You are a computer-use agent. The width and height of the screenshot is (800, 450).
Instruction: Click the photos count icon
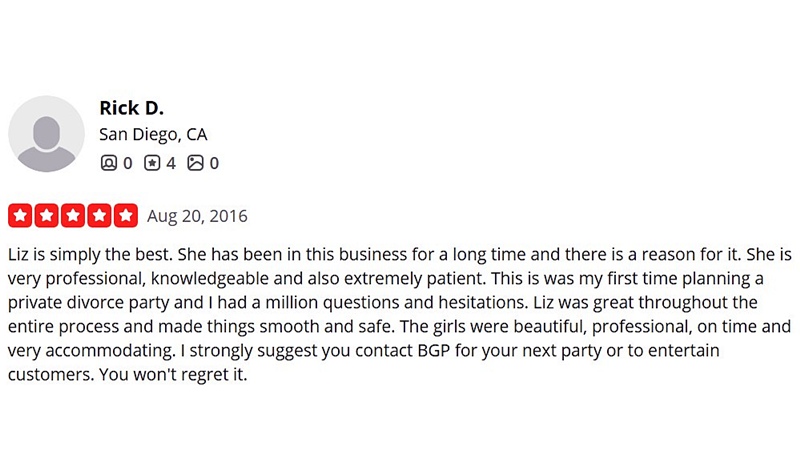tap(195, 162)
